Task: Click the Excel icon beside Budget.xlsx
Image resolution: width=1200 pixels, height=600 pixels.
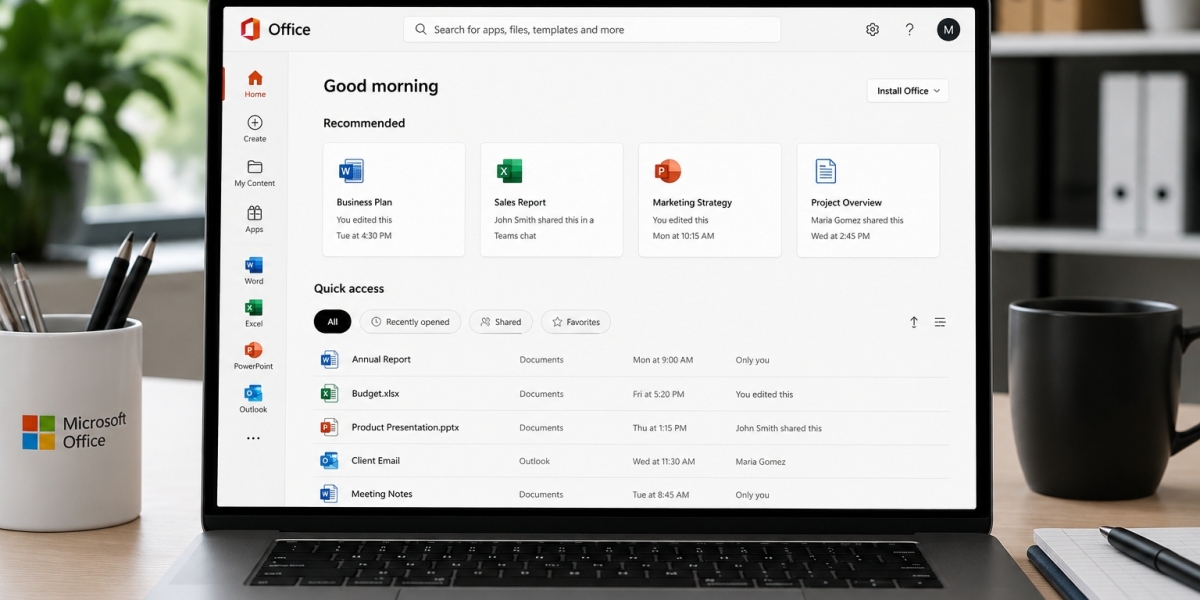Action: tap(329, 393)
